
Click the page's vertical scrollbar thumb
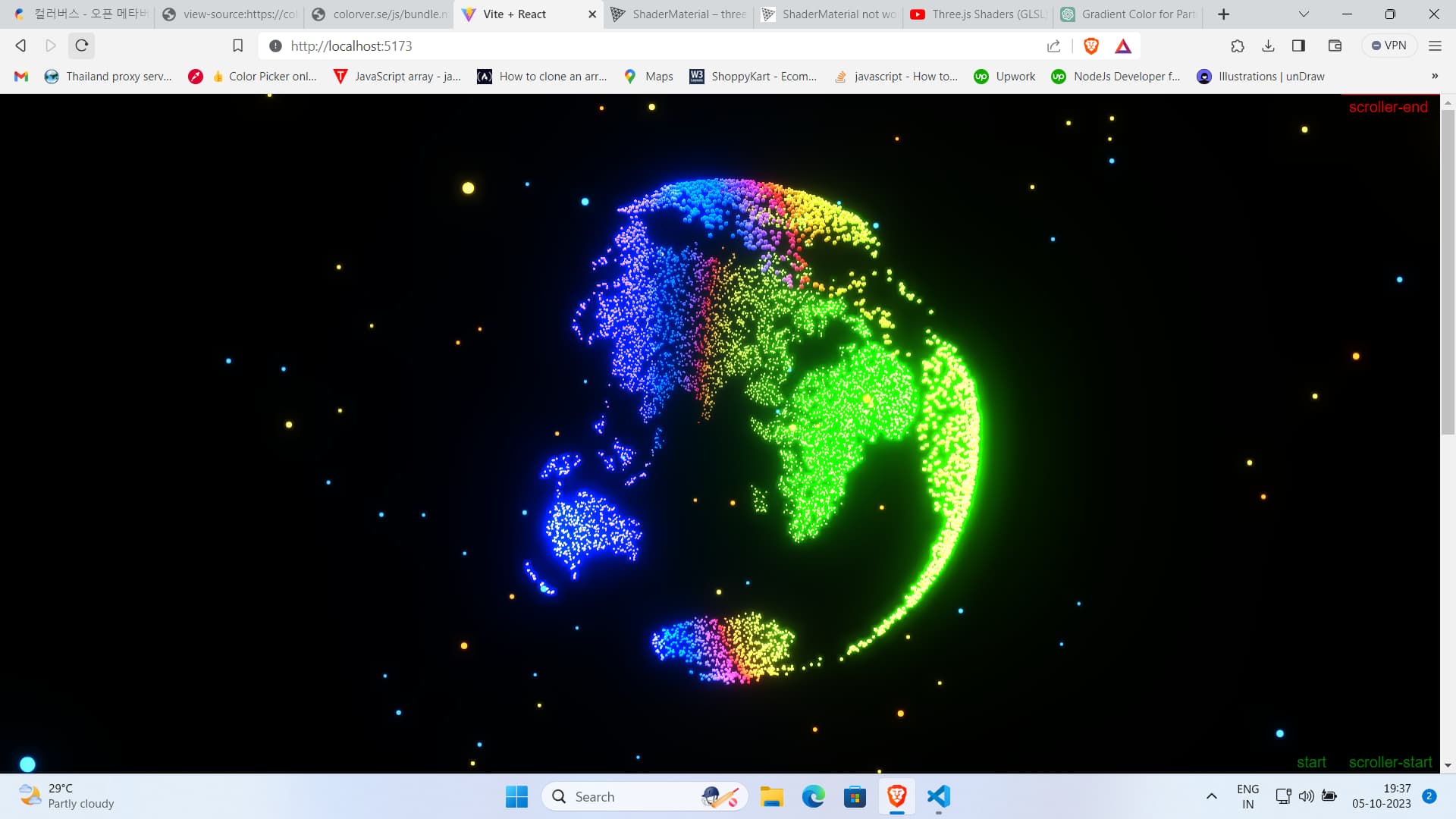click(x=1448, y=273)
